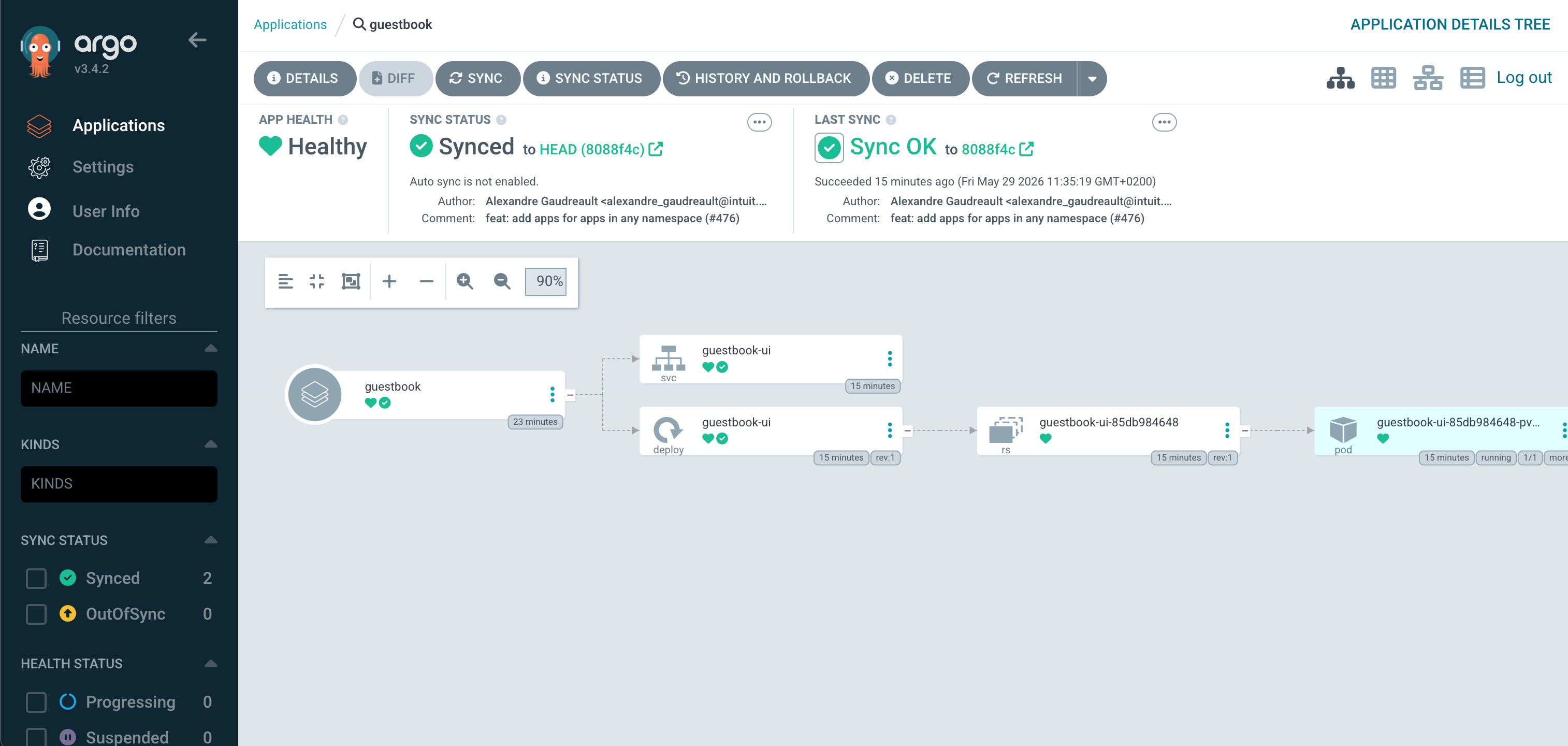
Task: Collapse the KINDS filter section
Action: pos(211,444)
